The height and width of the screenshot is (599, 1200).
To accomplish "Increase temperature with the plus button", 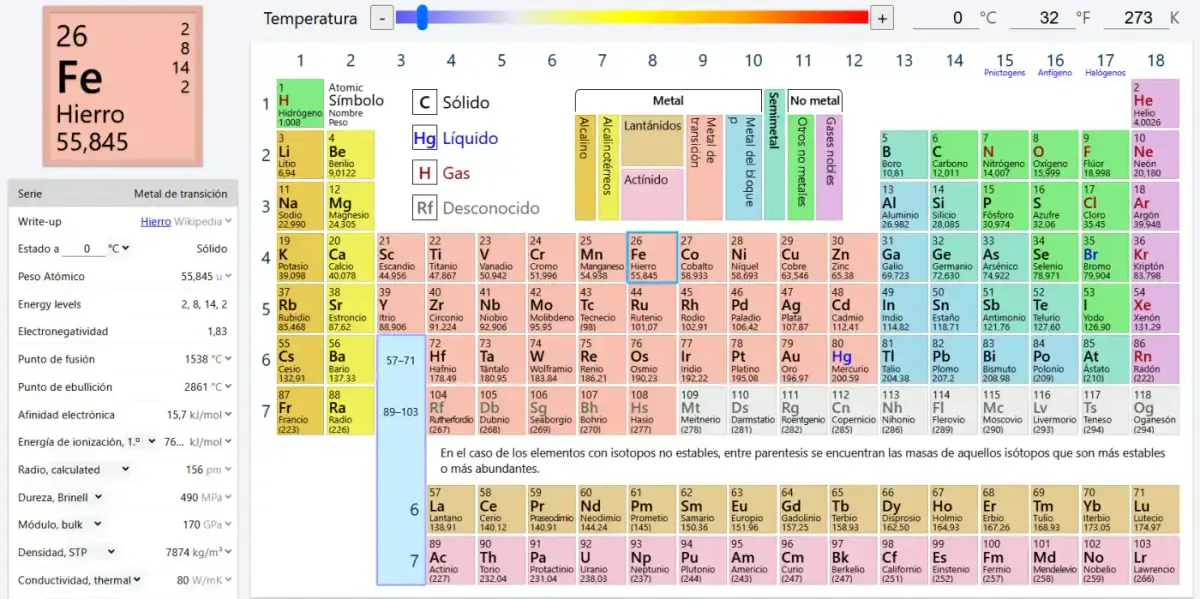I will (882, 17).
